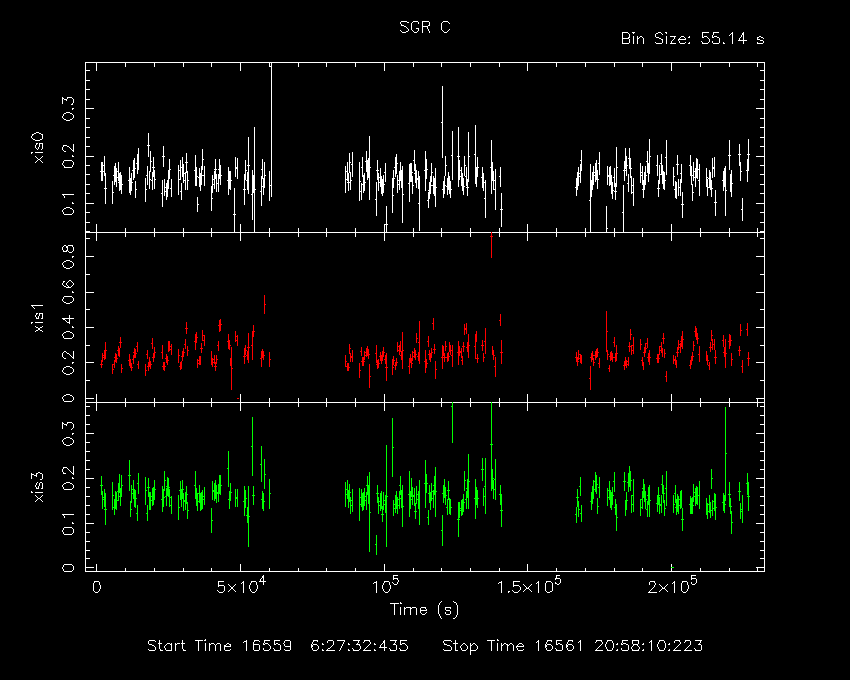Click the 2×10⁵ x-axis tick label

(x=672, y=586)
